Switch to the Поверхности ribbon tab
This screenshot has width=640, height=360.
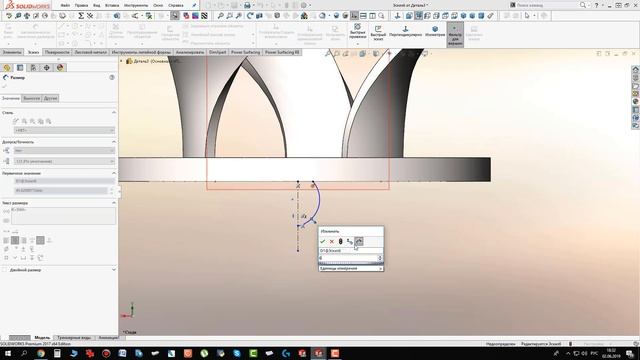click(57, 52)
